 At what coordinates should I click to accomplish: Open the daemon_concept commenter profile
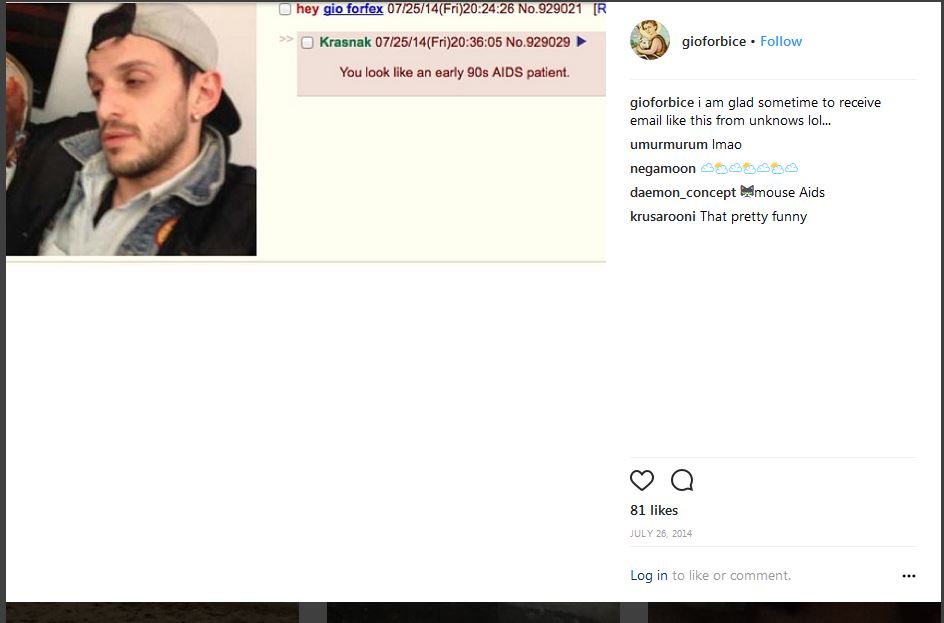pyautogui.click(x=683, y=193)
